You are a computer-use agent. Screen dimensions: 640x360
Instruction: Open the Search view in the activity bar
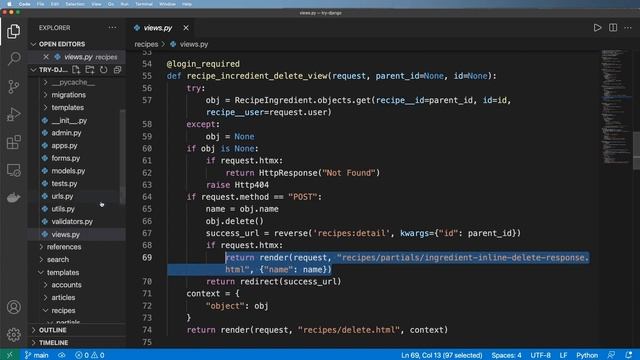coord(13,59)
